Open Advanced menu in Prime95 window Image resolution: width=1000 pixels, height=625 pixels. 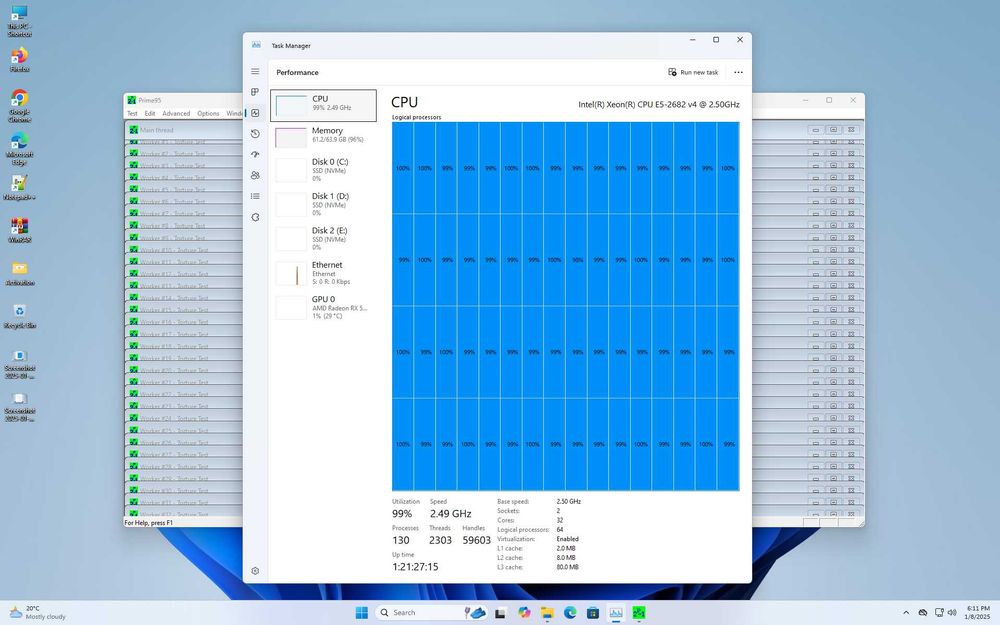[x=176, y=113]
